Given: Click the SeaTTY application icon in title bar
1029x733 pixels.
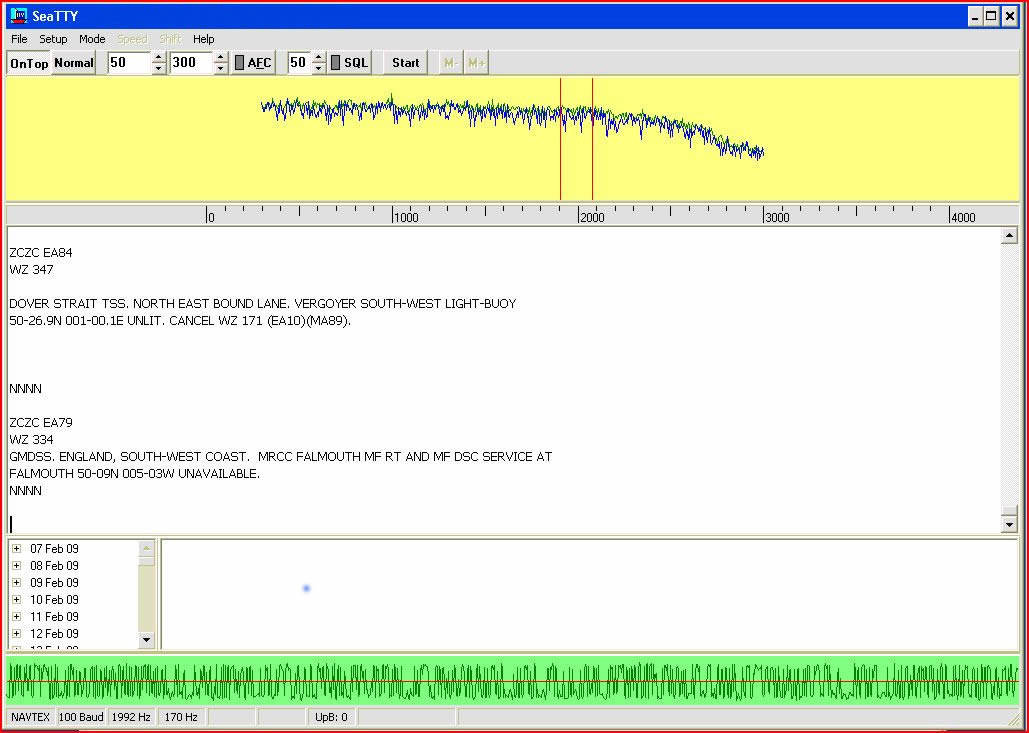Looking at the screenshot, I should coord(19,15).
